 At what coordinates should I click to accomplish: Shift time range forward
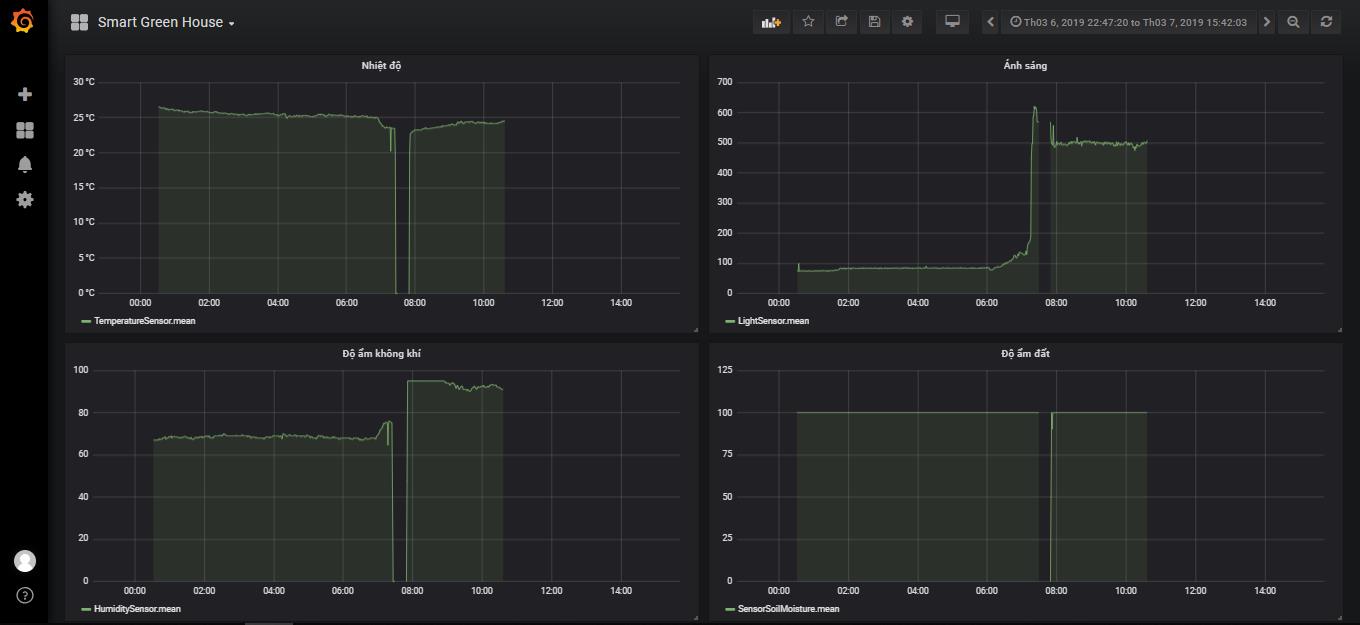click(1267, 22)
